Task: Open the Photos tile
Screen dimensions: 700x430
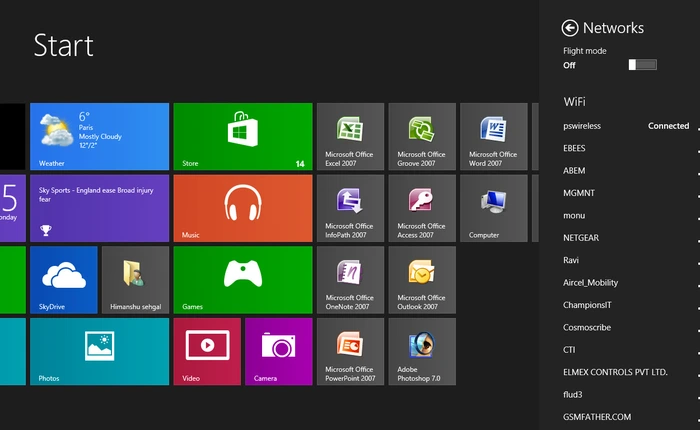Action: pyautogui.click(x=100, y=351)
